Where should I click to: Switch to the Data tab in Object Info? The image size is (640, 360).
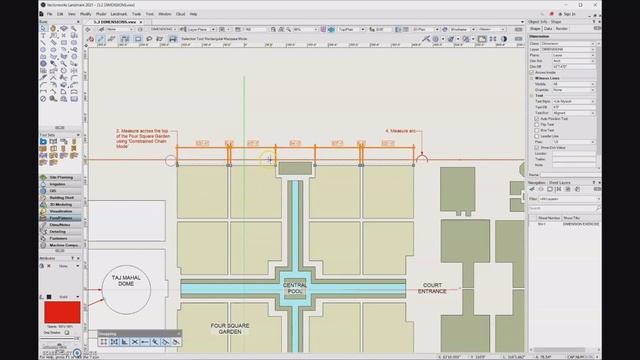tap(548, 29)
